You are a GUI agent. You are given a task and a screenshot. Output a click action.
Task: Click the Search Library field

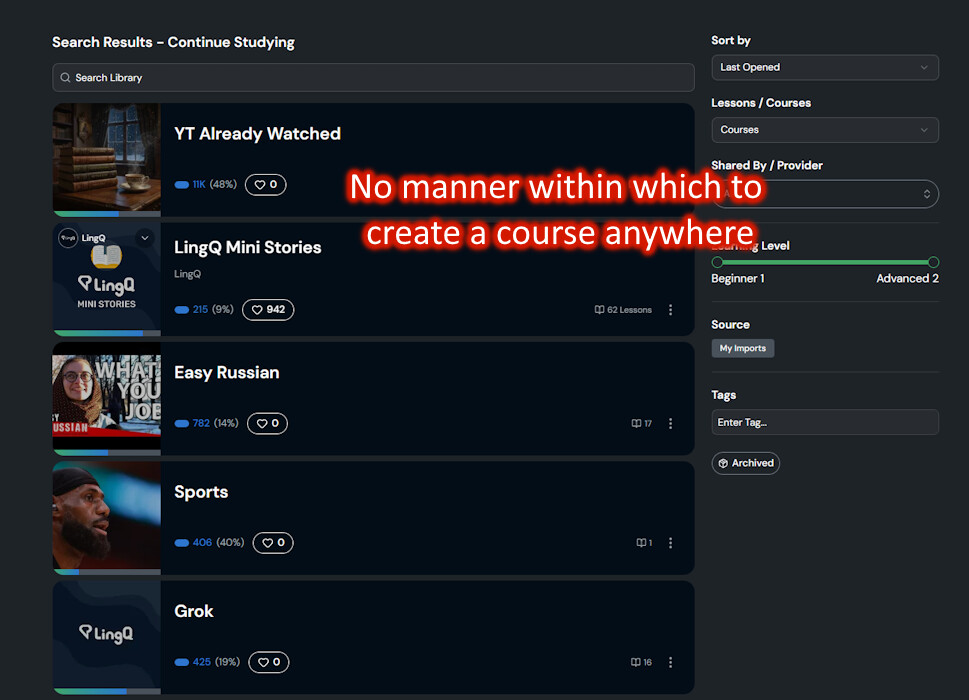(x=373, y=78)
